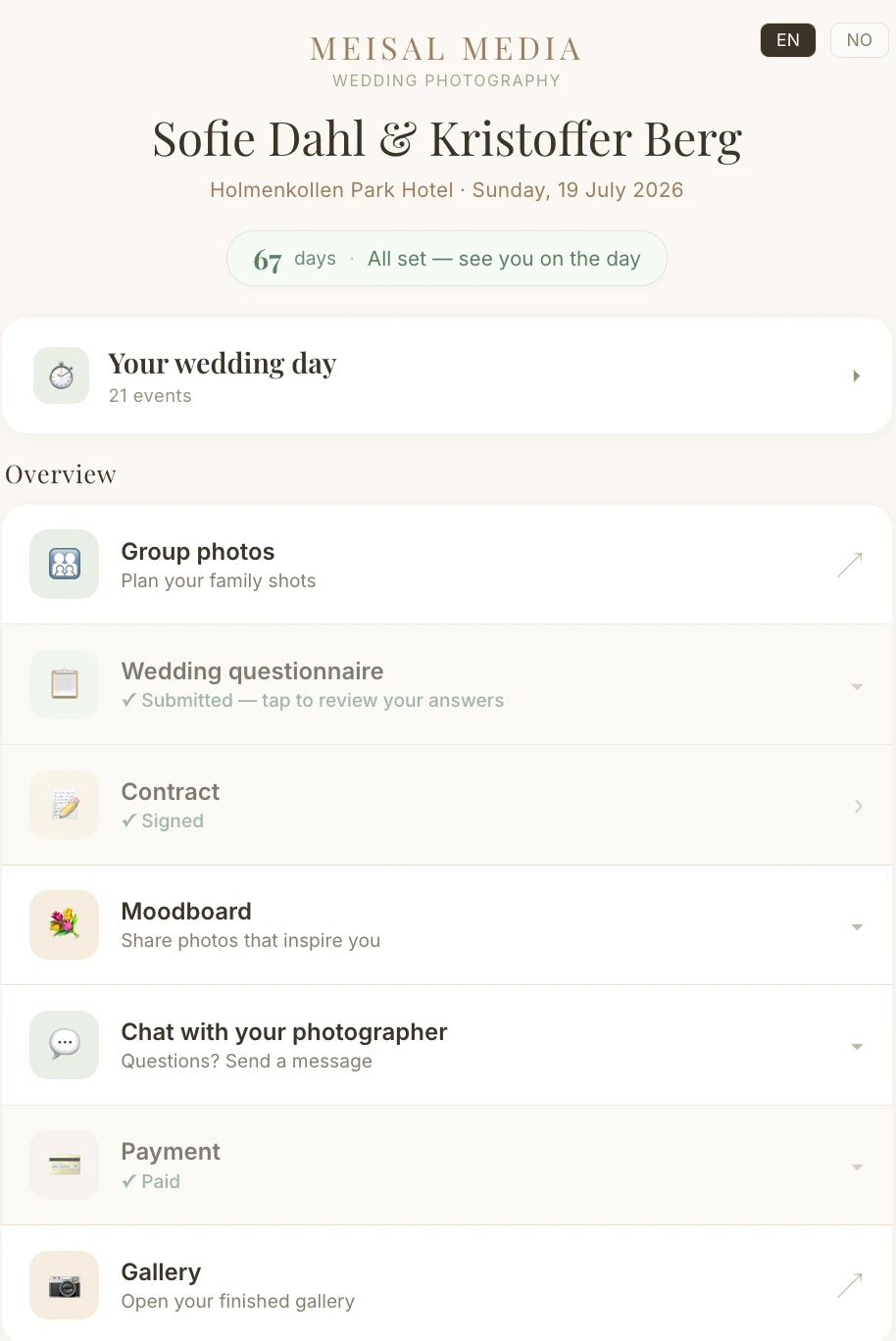
Task: Click the clipboard icon for Wedding questionnaire
Action: [x=65, y=684]
